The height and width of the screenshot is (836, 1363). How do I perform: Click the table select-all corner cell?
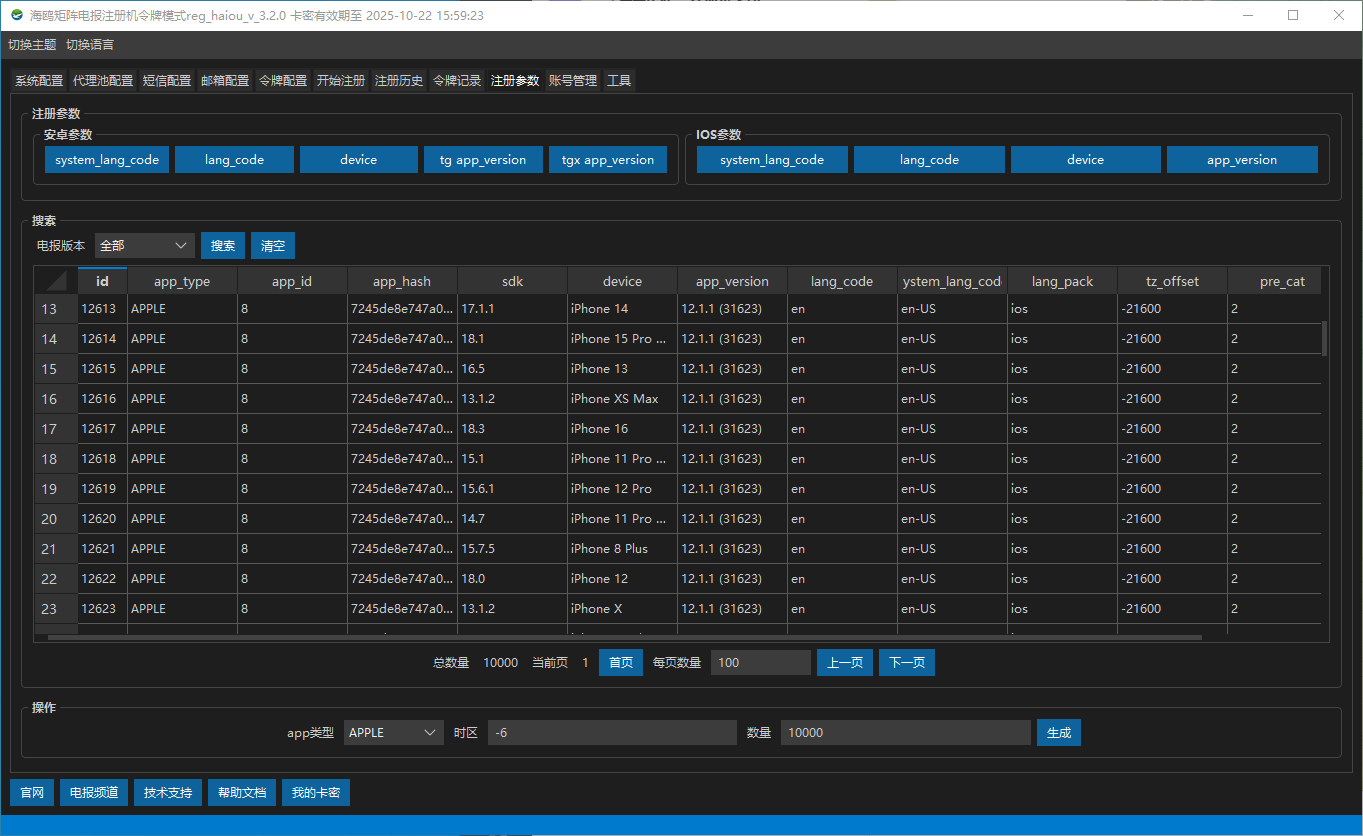point(56,281)
